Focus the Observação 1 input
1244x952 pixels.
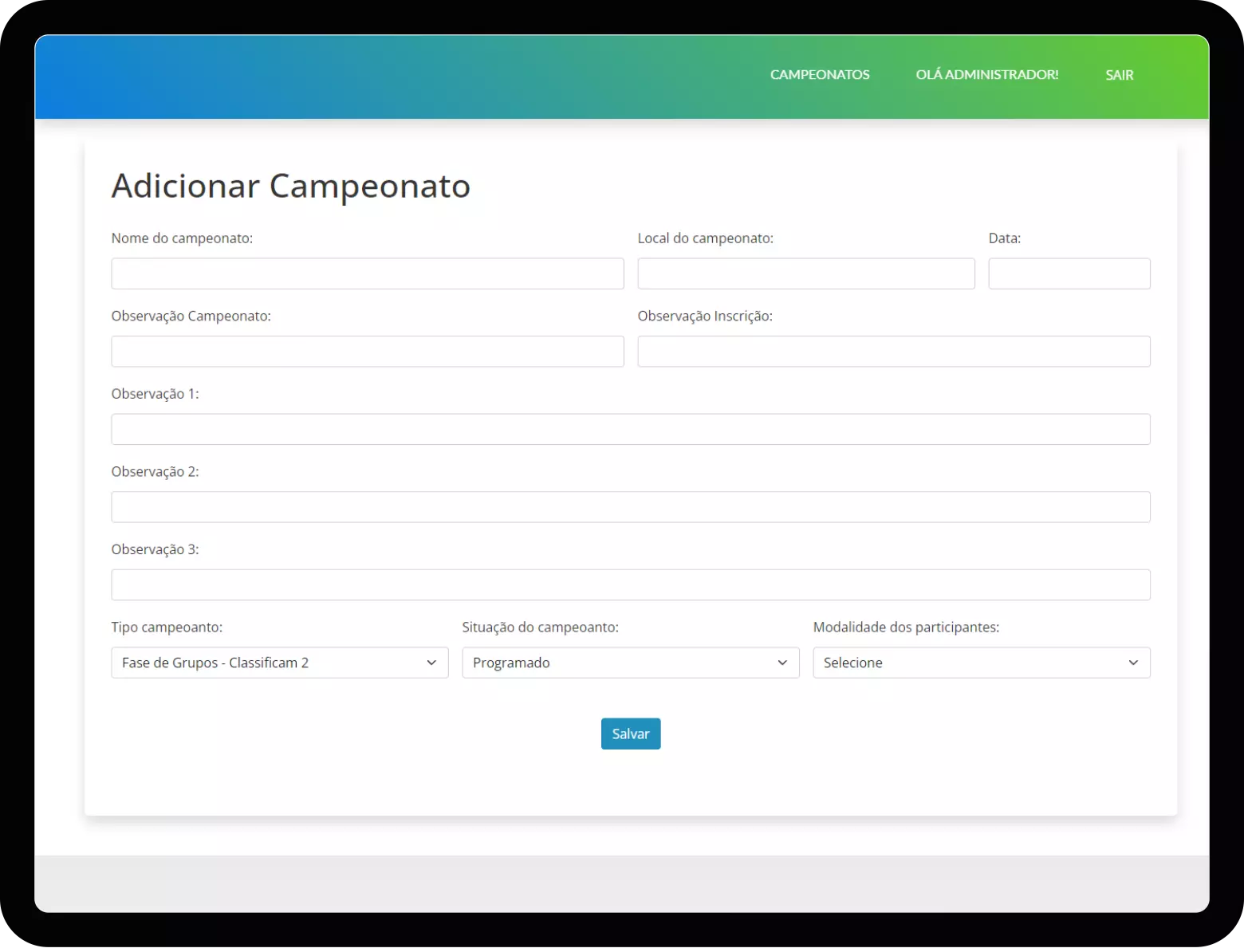(x=630, y=429)
